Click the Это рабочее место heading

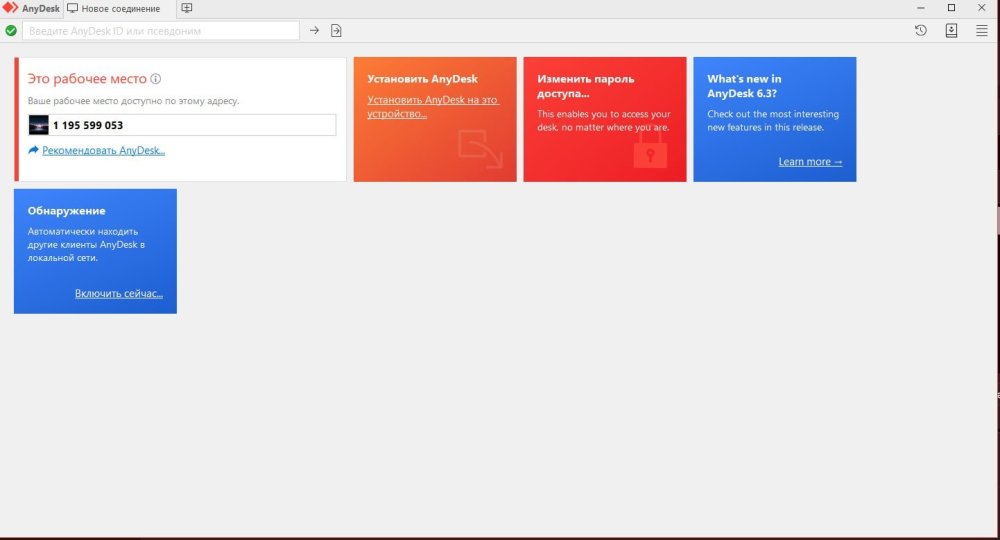[87, 79]
